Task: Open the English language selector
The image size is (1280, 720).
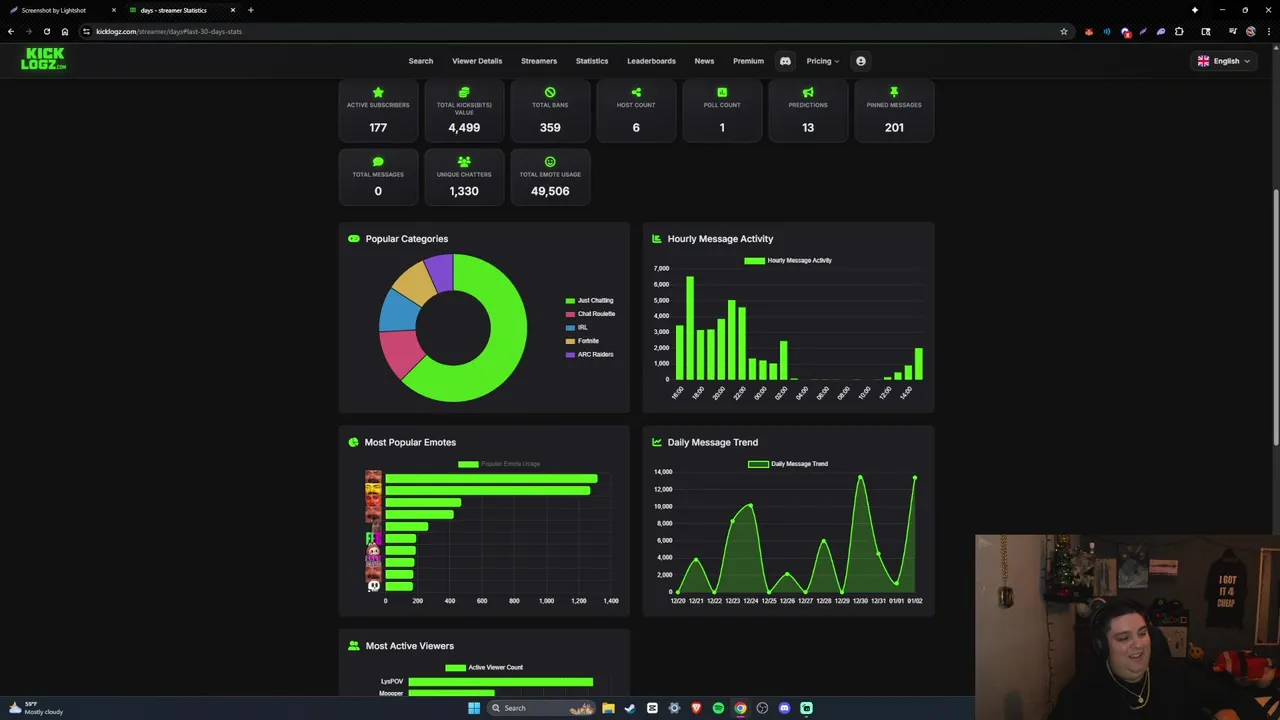Action: [x=1224, y=61]
